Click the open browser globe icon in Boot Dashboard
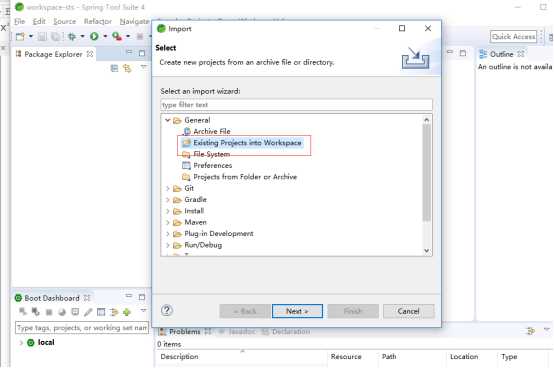The image size is (554, 368). (62, 312)
